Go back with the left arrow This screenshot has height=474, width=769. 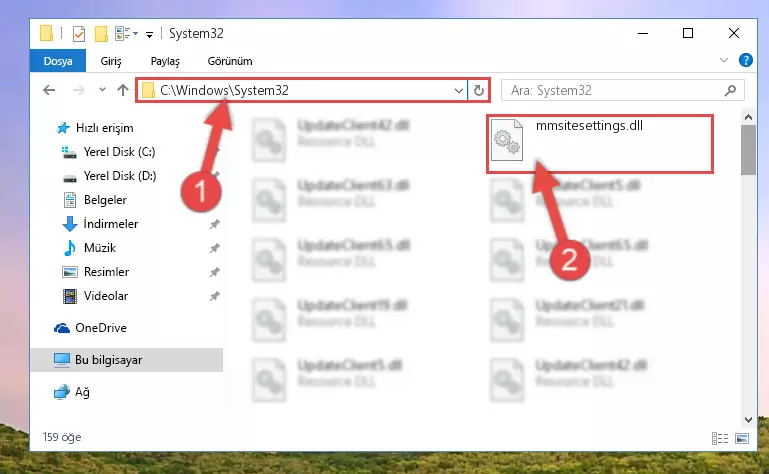[49, 90]
